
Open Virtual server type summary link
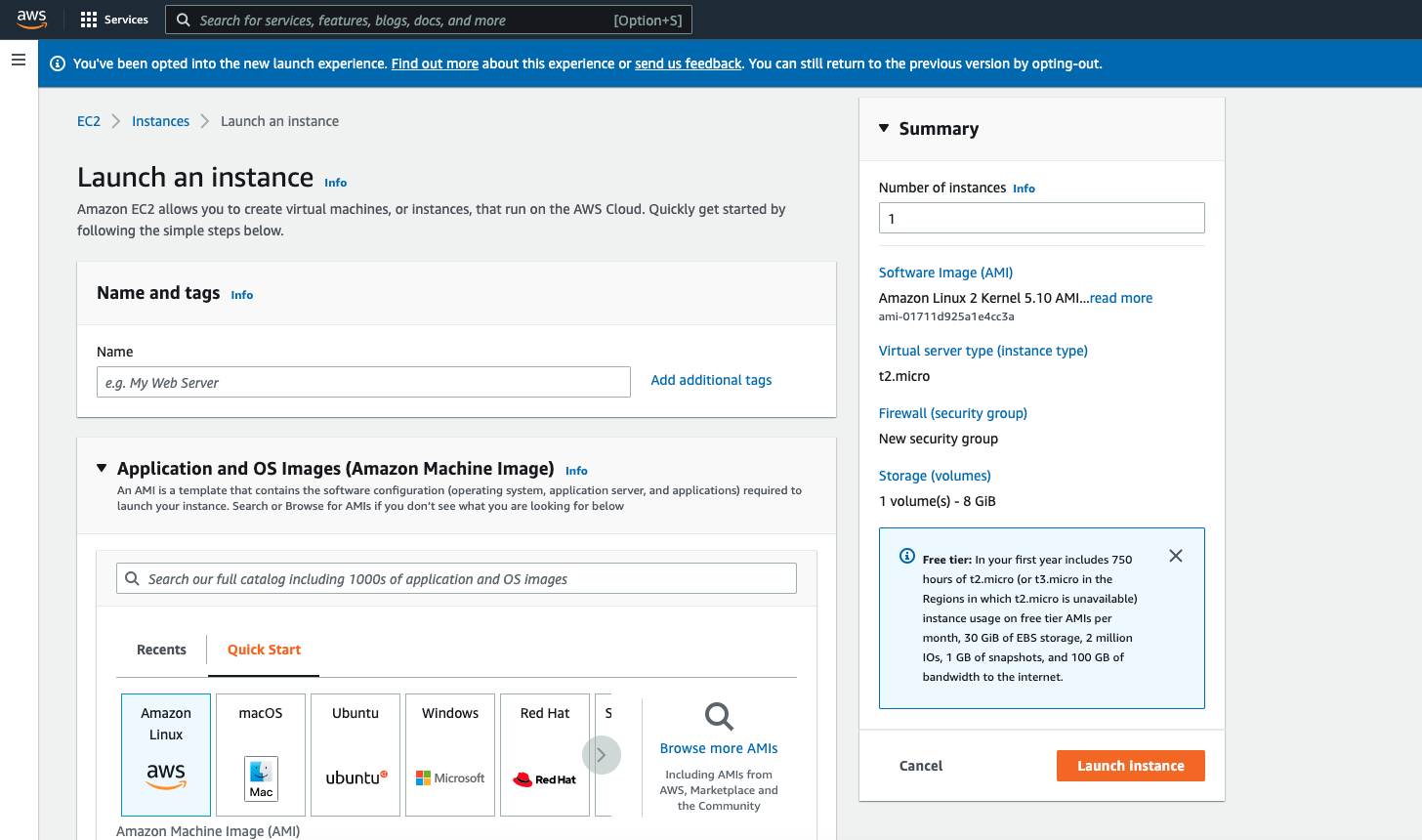[983, 351]
